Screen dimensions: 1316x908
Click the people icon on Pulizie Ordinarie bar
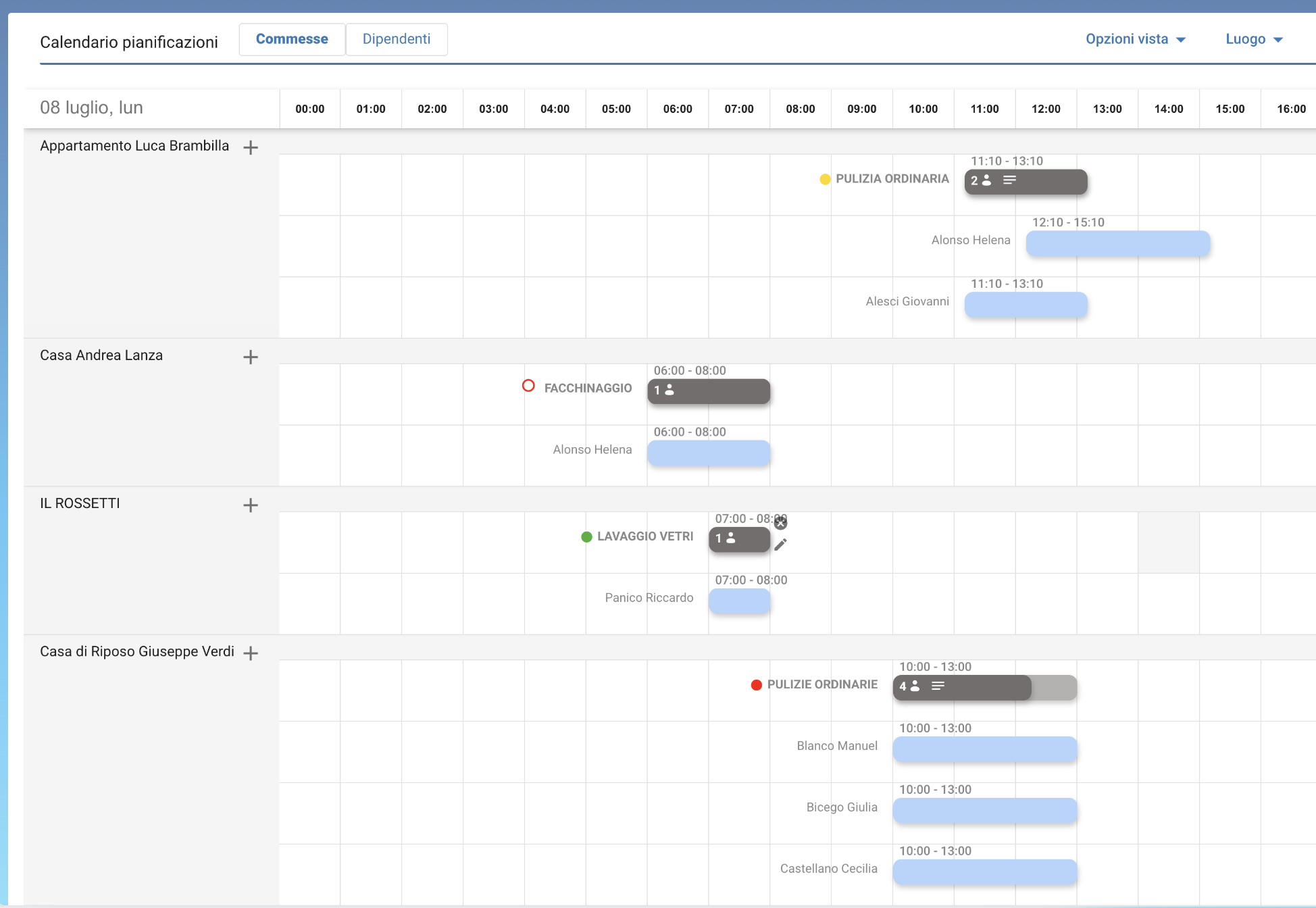[915, 686]
